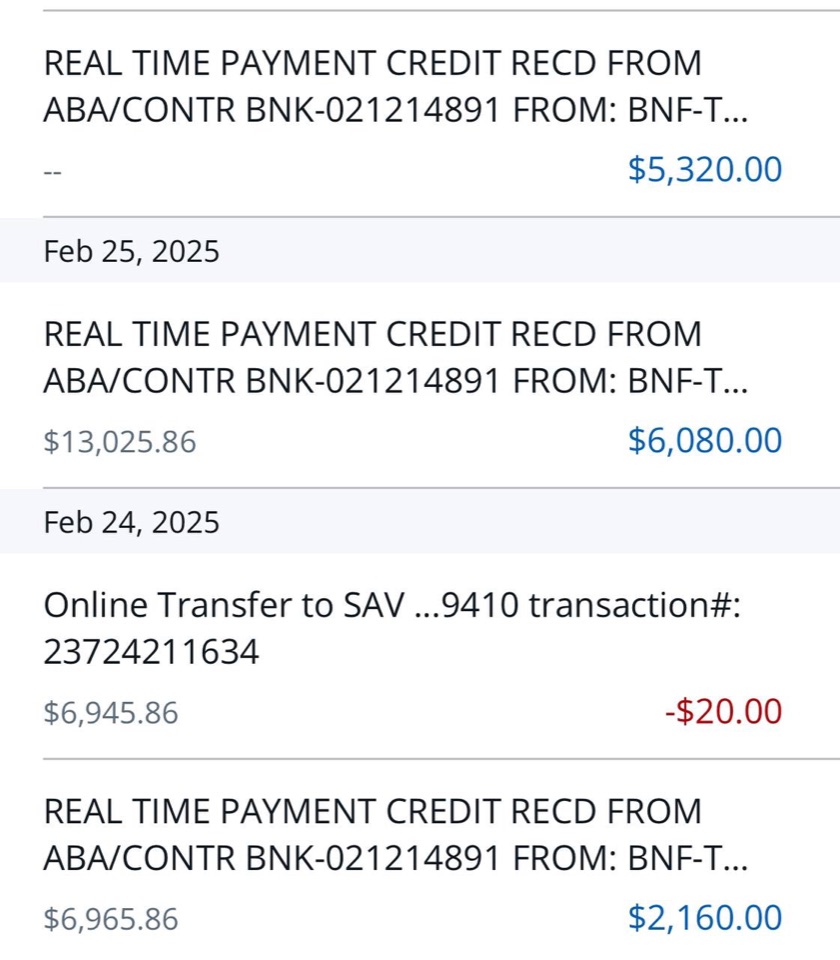
Task: Expand truncated BNF-T... text on top entry
Action: click(688, 111)
